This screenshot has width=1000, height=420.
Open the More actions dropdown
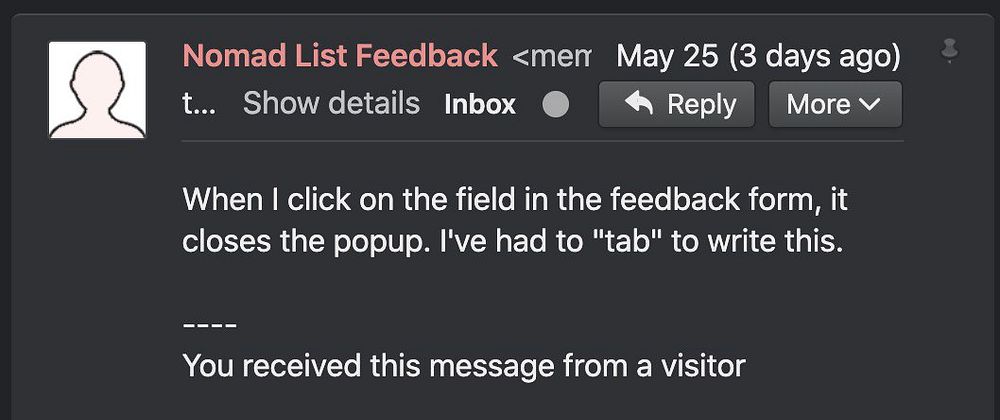[x=834, y=104]
